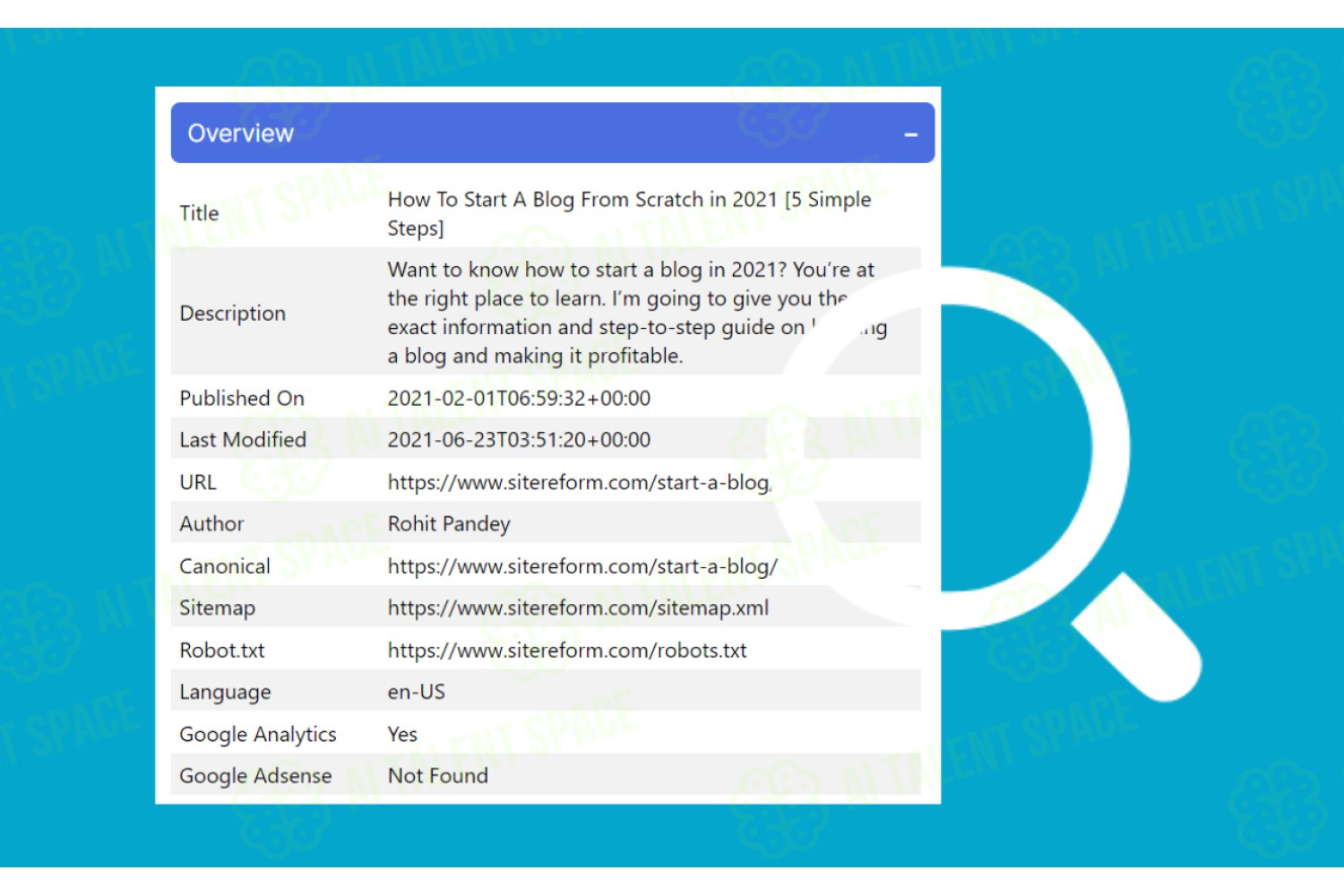
Task: Open the sitemap.xml link
Action: point(578,607)
